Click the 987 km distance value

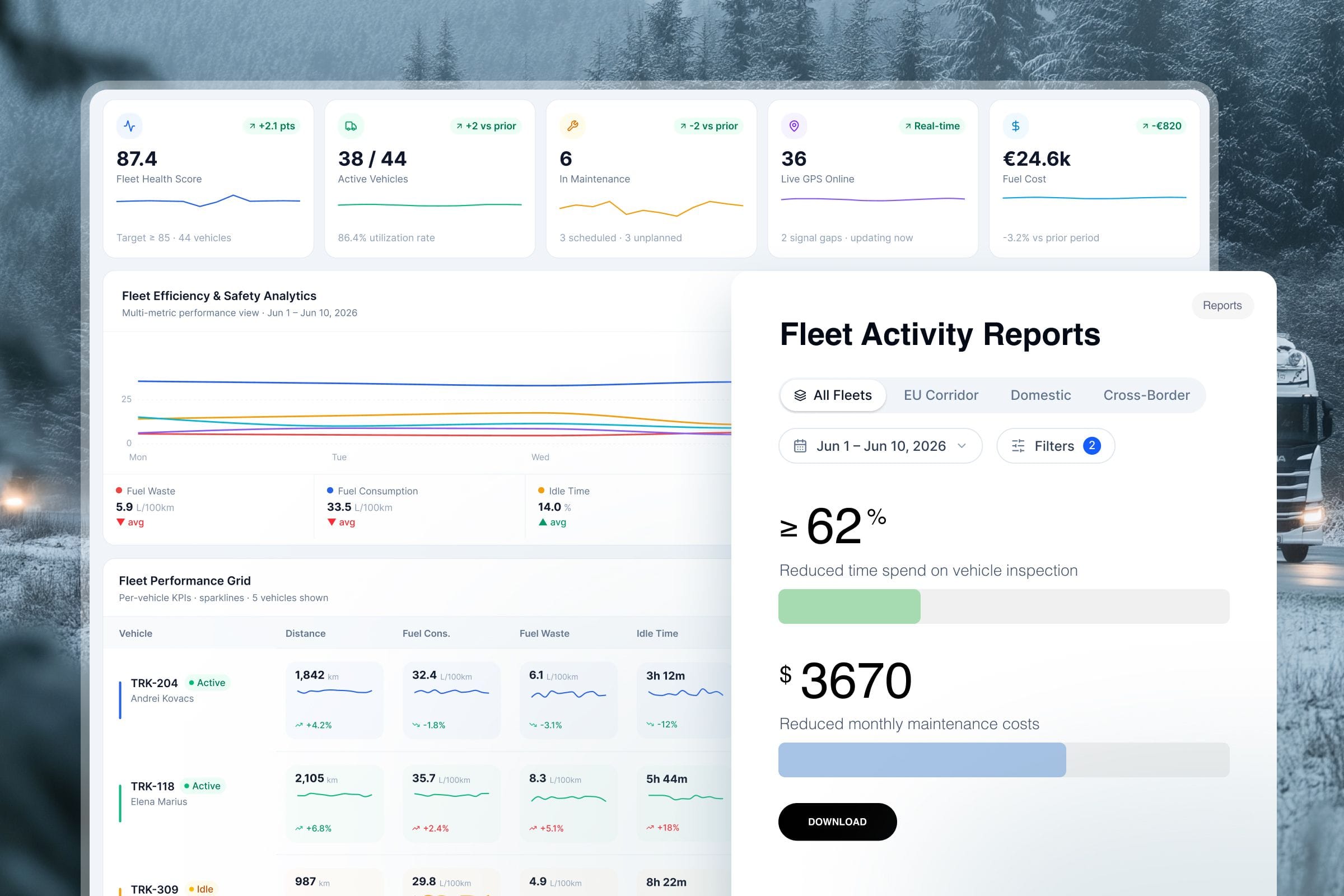(x=312, y=881)
